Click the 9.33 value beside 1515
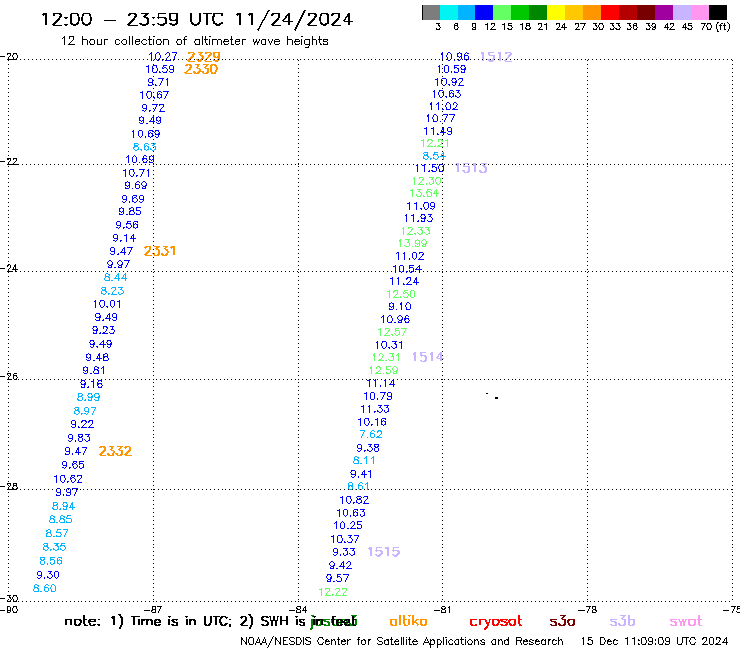This screenshot has width=740, height=650. click(344, 552)
